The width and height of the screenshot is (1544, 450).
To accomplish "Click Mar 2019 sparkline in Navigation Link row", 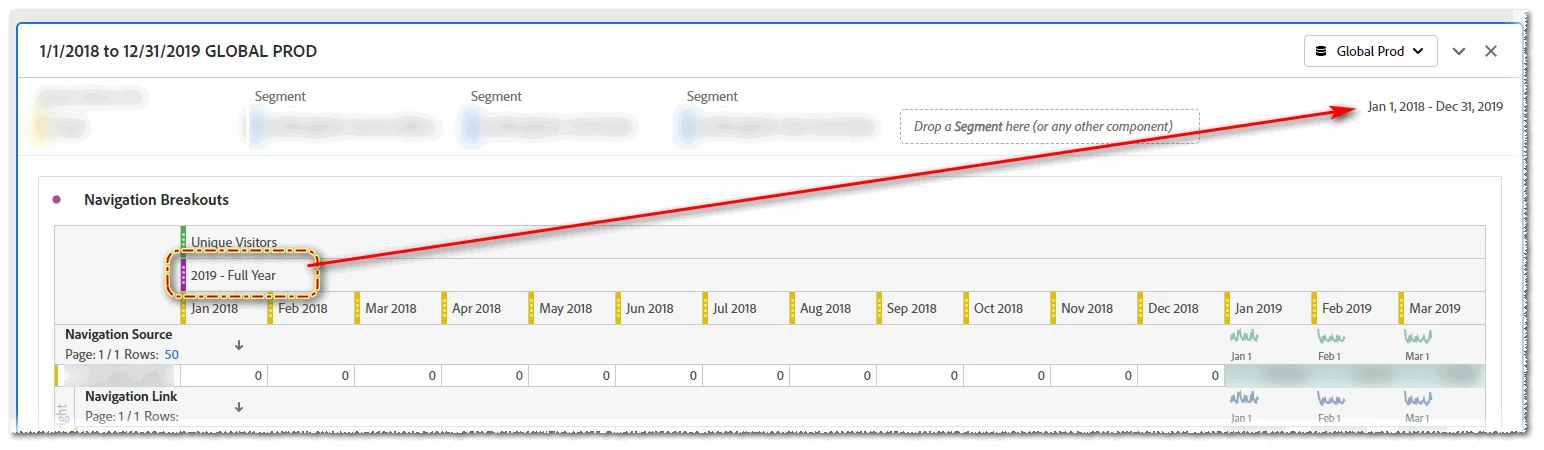I will pos(1418,398).
